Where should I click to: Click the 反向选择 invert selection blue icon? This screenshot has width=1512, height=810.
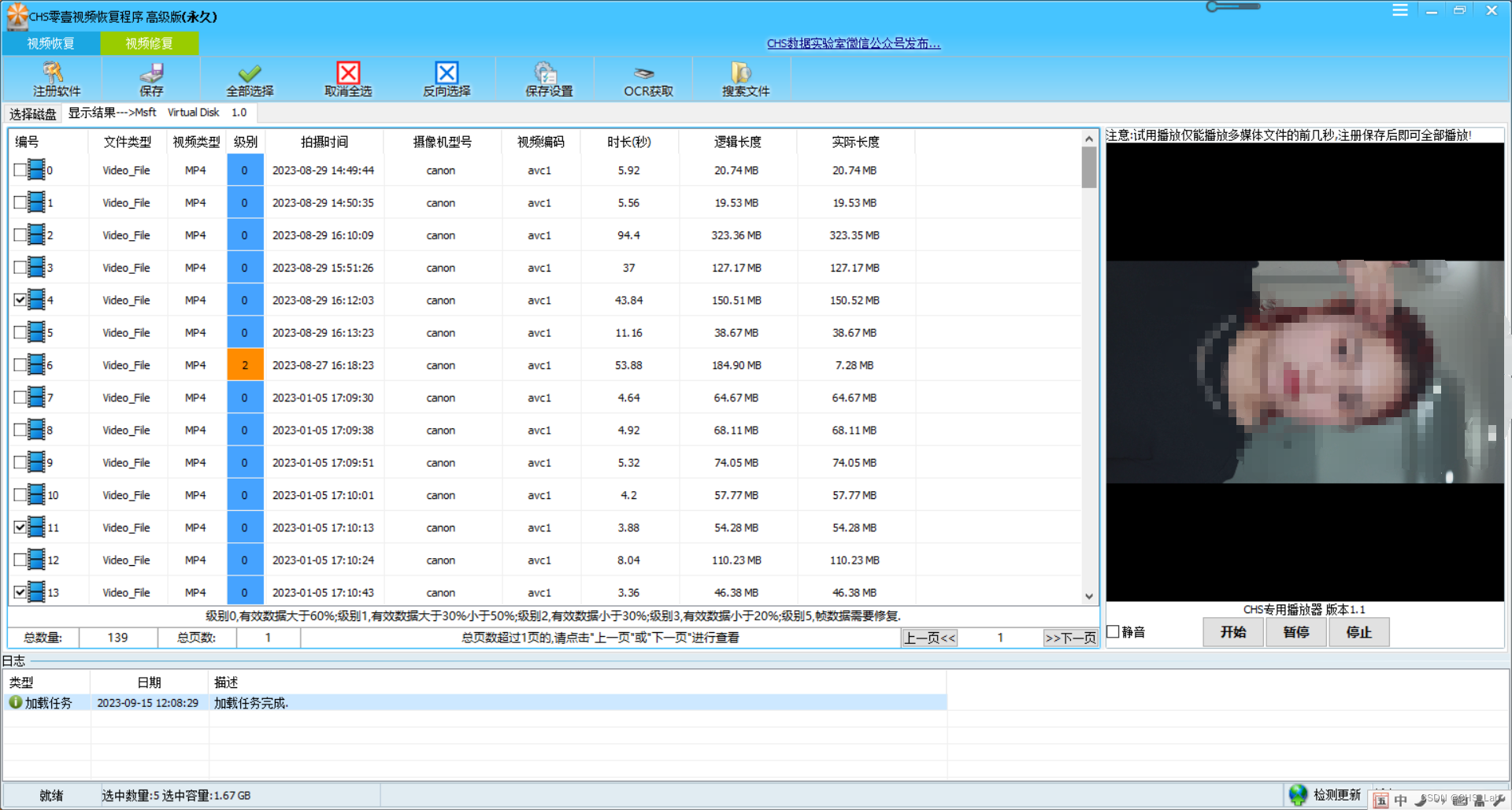(x=447, y=72)
